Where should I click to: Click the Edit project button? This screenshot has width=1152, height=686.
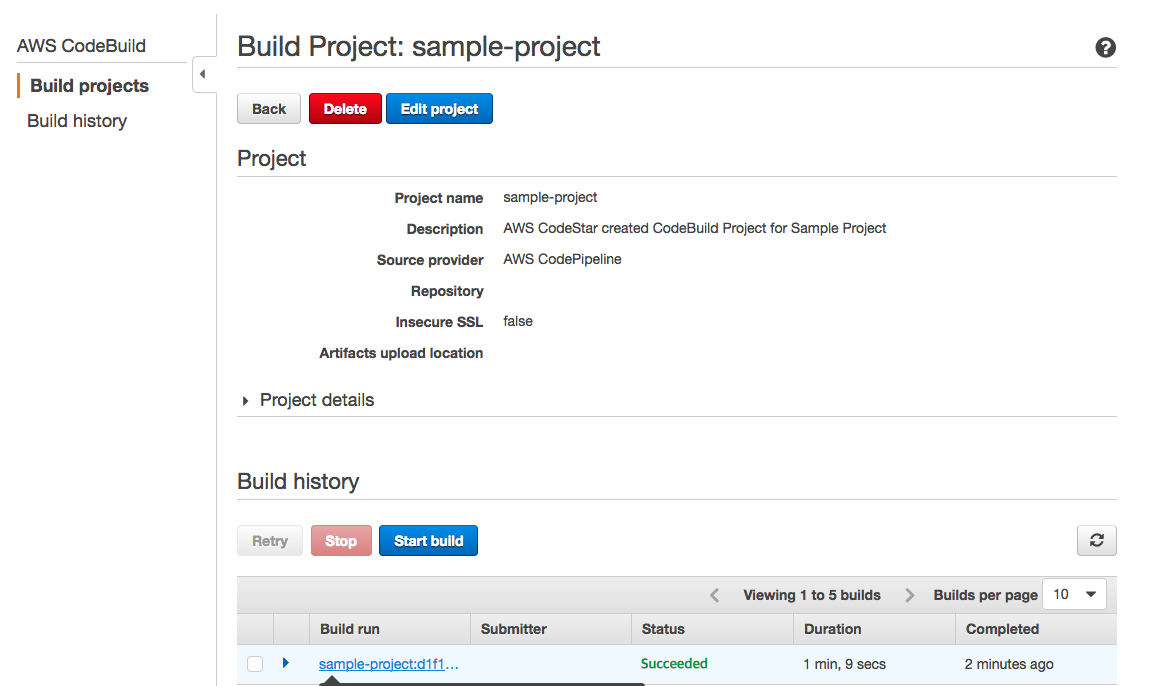point(439,109)
